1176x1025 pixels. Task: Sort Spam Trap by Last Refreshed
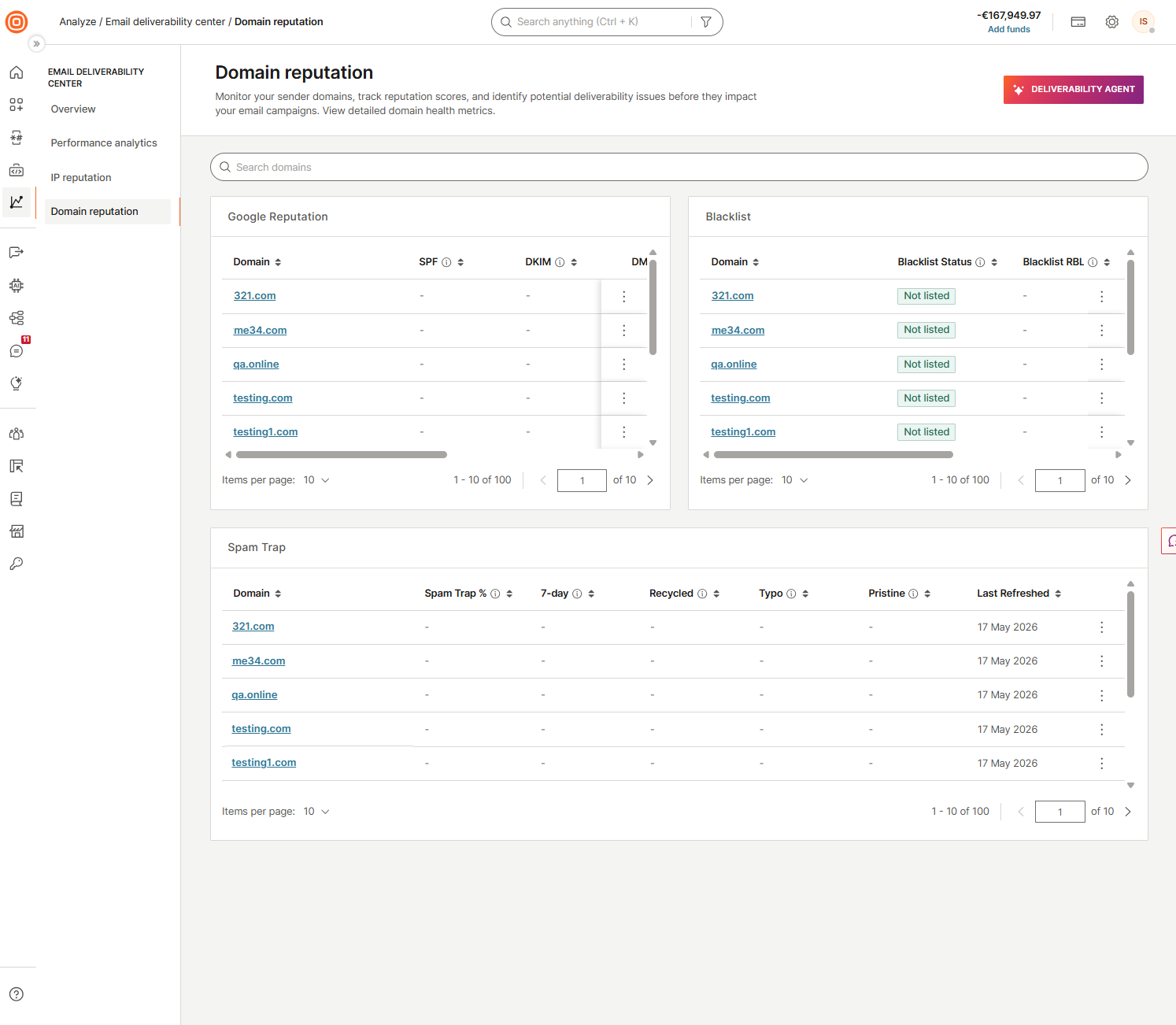1058,594
